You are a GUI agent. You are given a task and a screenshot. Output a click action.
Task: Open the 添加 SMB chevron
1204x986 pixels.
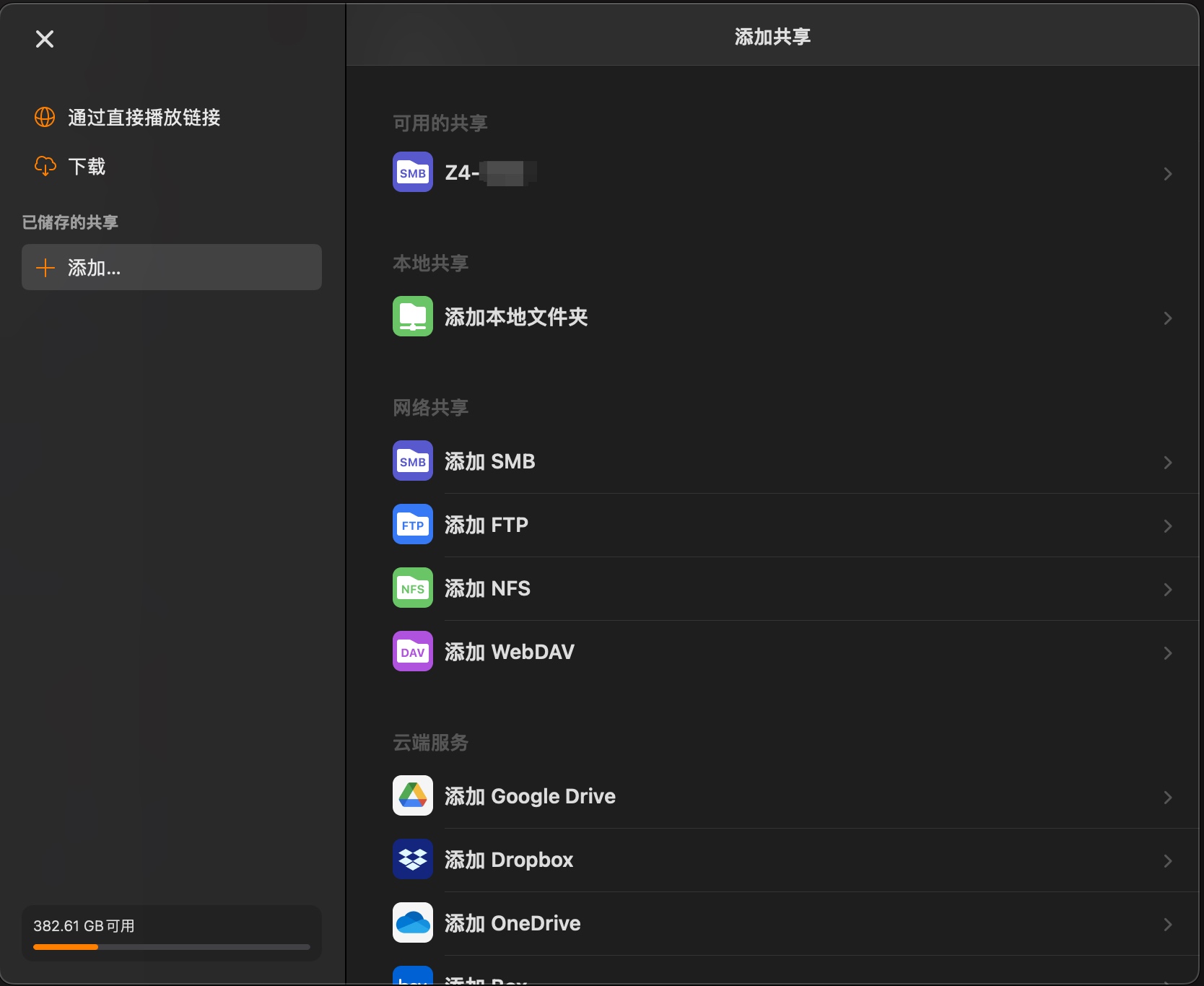[x=1168, y=462]
